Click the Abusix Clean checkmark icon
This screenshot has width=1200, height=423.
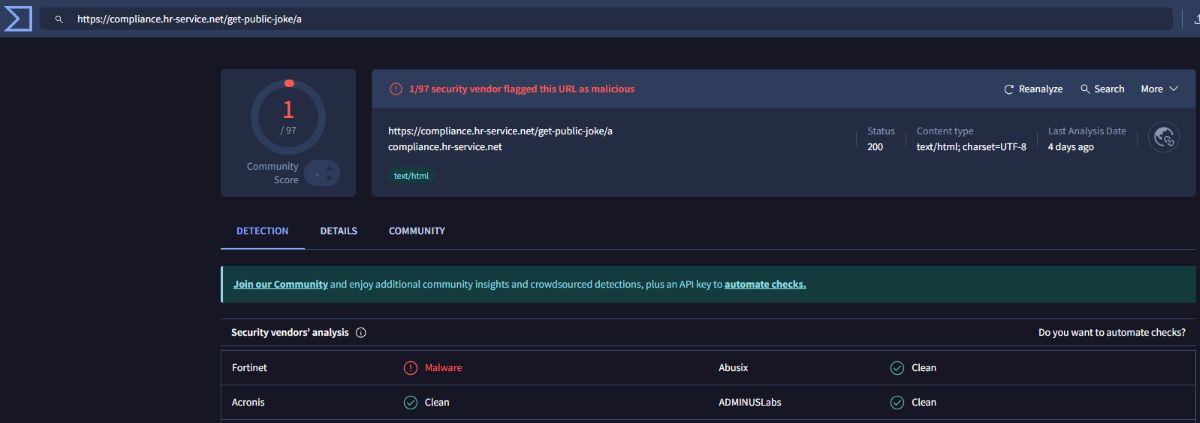(x=897, y=368)
